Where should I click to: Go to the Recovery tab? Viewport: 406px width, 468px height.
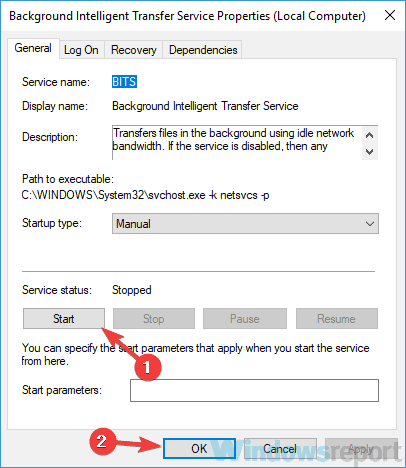point(133,50)
